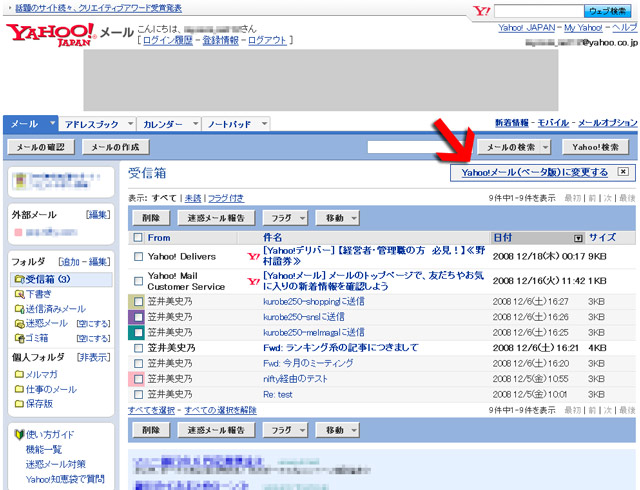Click the メールの確認 button
The width and height of the screenshot is (640, 490).
(x=41, y=147)
